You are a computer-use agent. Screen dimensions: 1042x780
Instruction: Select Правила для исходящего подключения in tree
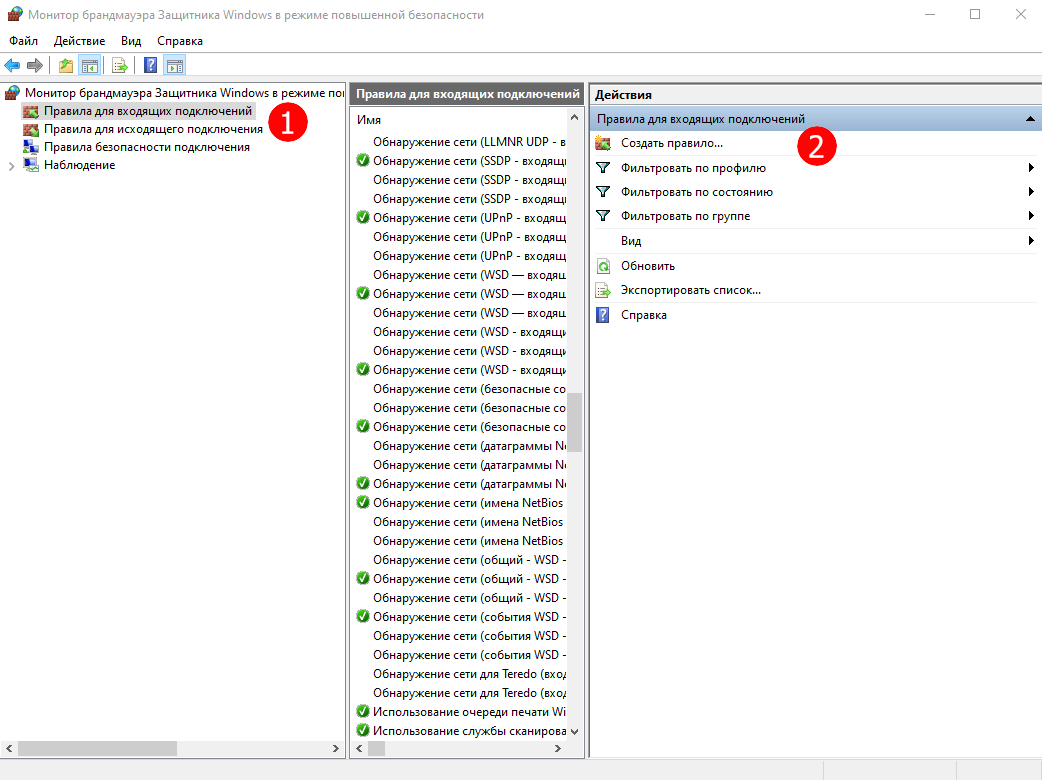153,129
